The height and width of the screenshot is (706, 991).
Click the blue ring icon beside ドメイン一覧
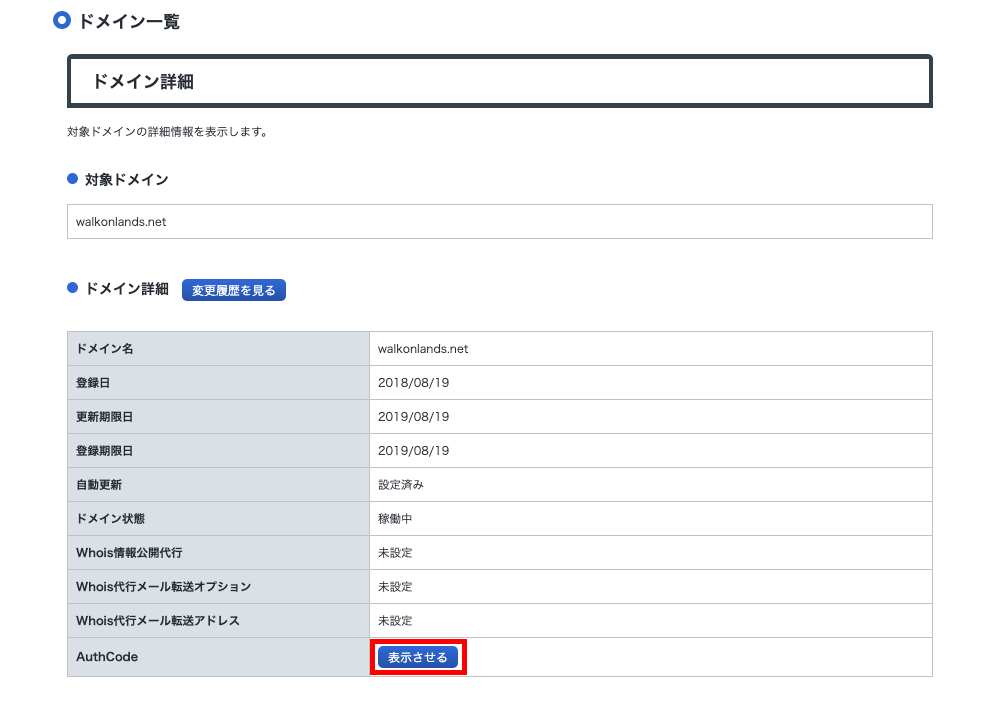pyautogui.click(x=61, y=20)
